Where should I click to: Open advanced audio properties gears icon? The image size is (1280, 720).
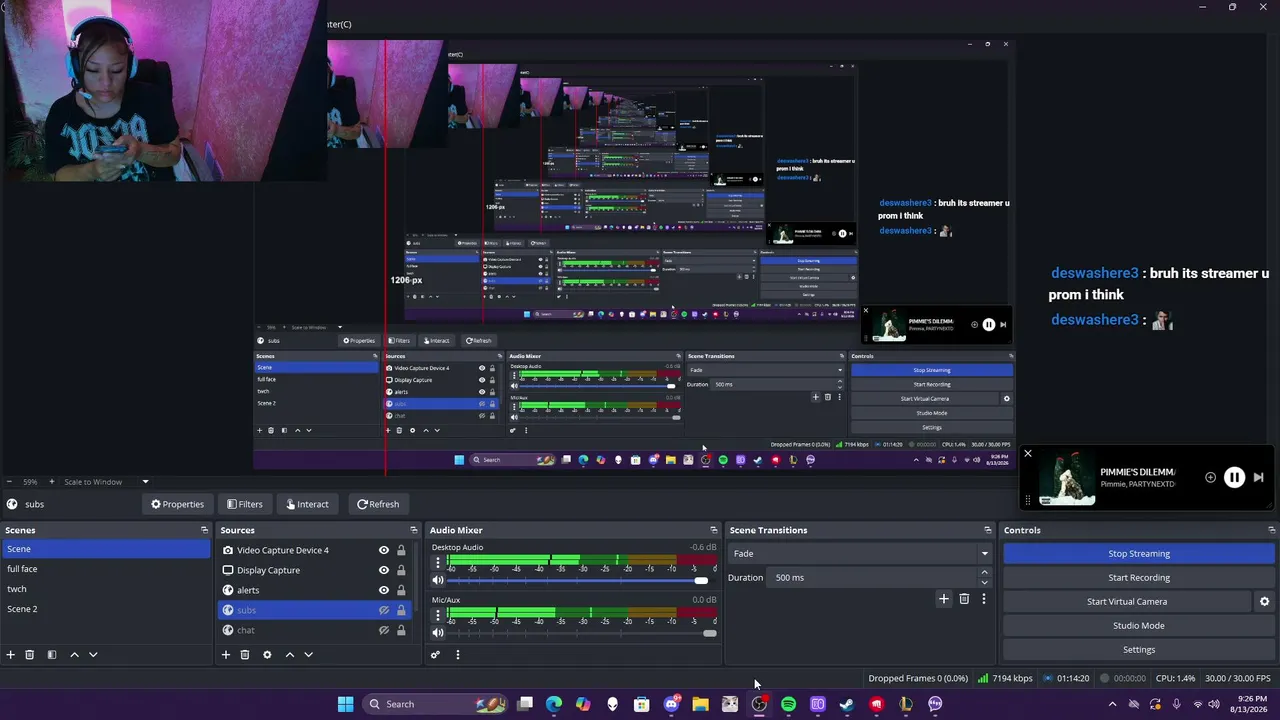coord(435,655)
